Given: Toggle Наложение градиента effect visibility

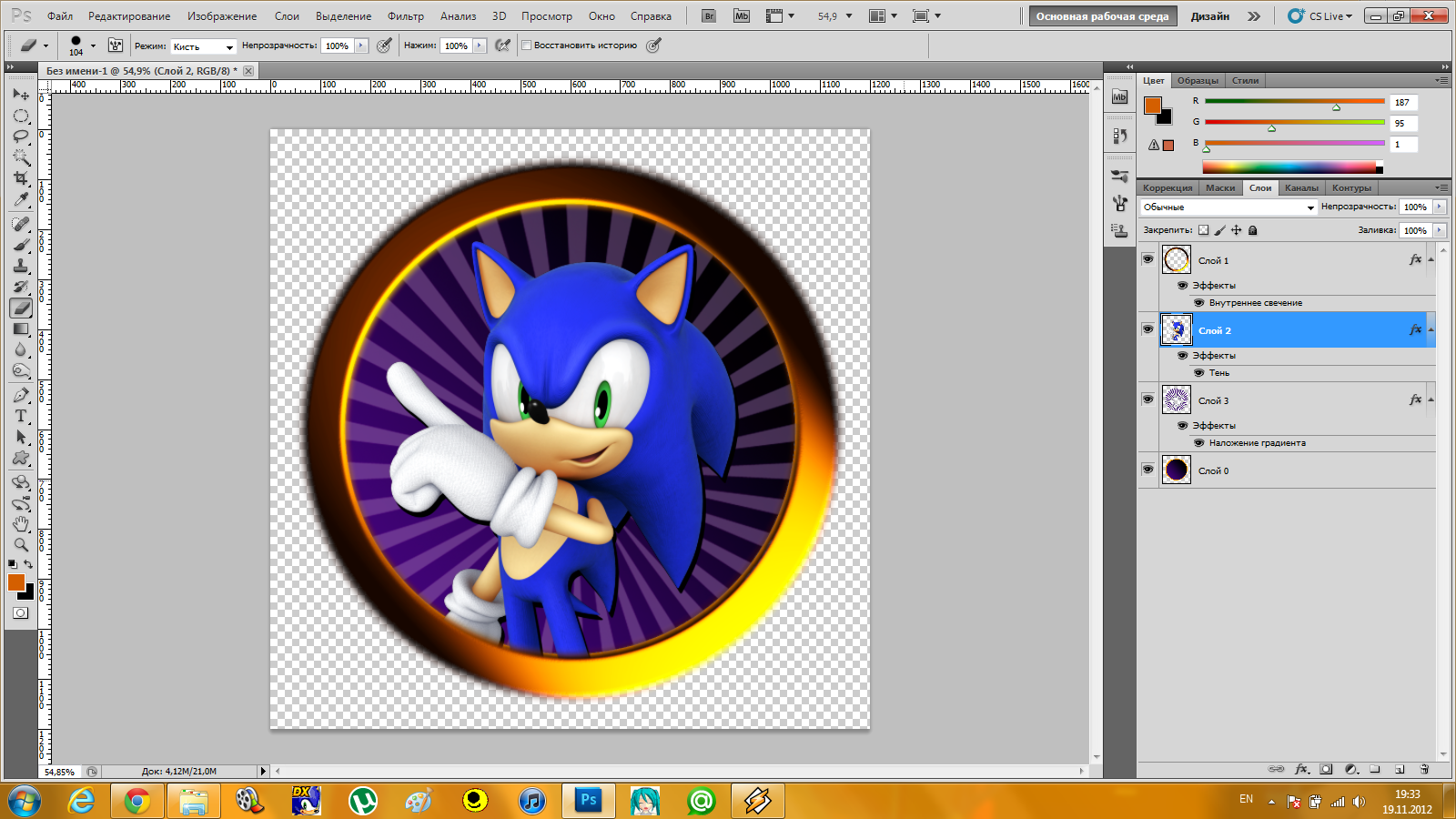Looking at the screenshot, I should pyautogui.click(x=1198, y=443).
